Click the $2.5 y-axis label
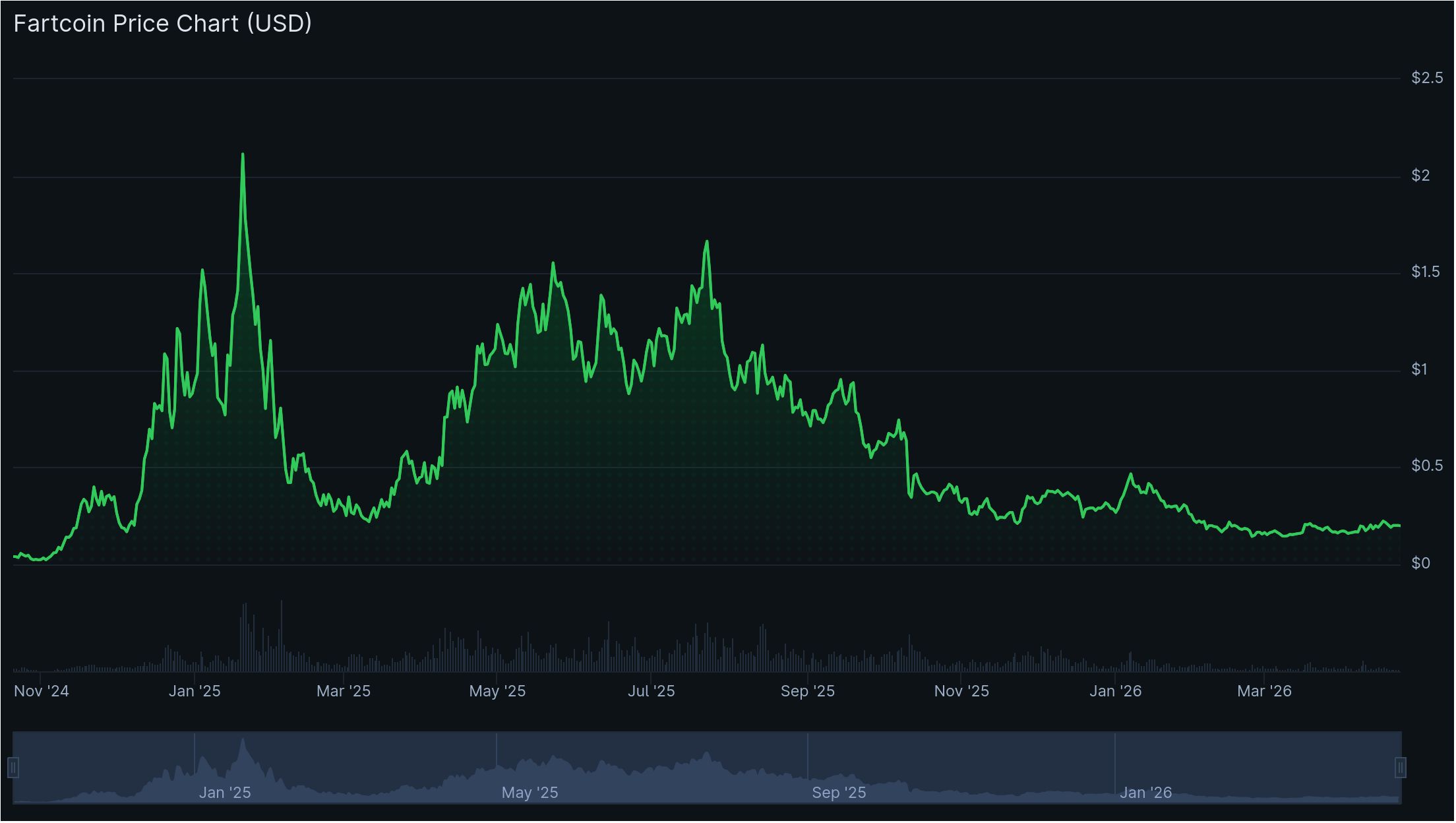The width and height of the screenshot is (1456, 823). pos(1427,78)
